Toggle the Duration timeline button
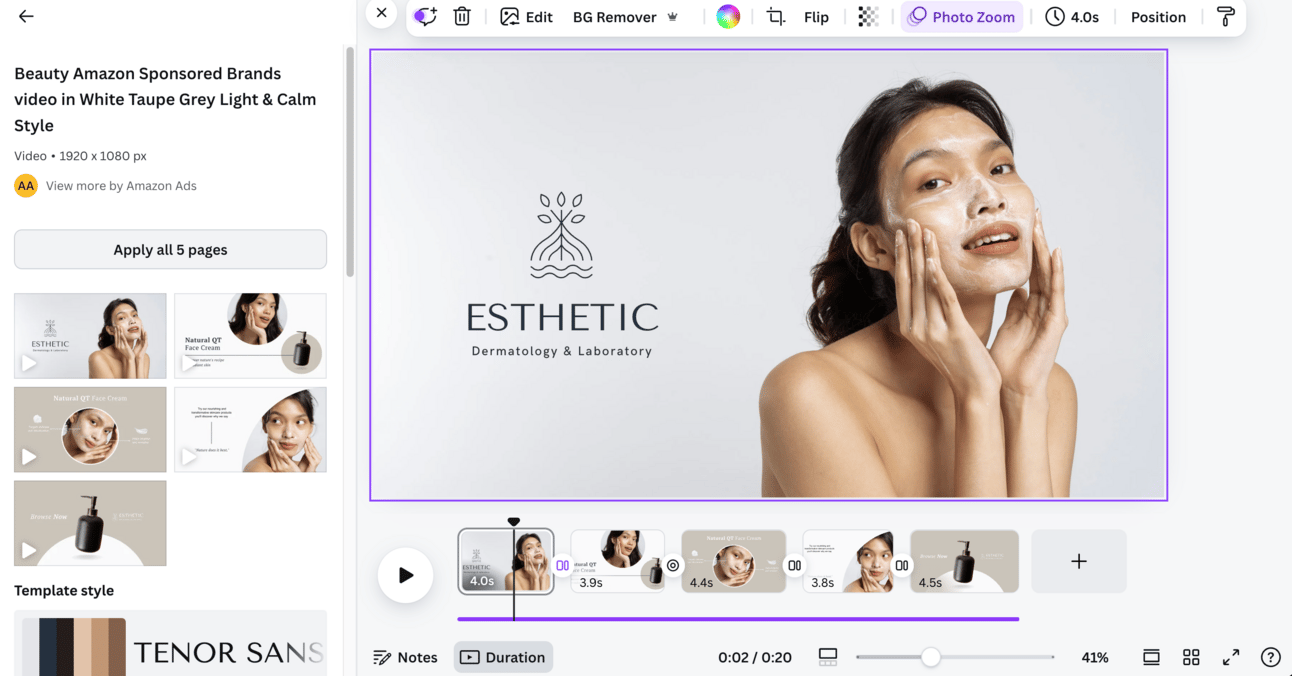 (503, 657)
